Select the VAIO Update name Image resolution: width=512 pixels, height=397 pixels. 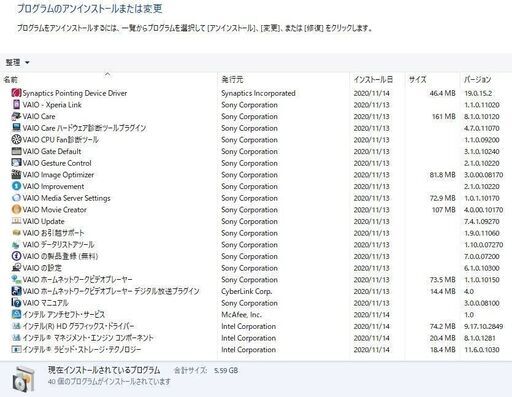[43, 221]
